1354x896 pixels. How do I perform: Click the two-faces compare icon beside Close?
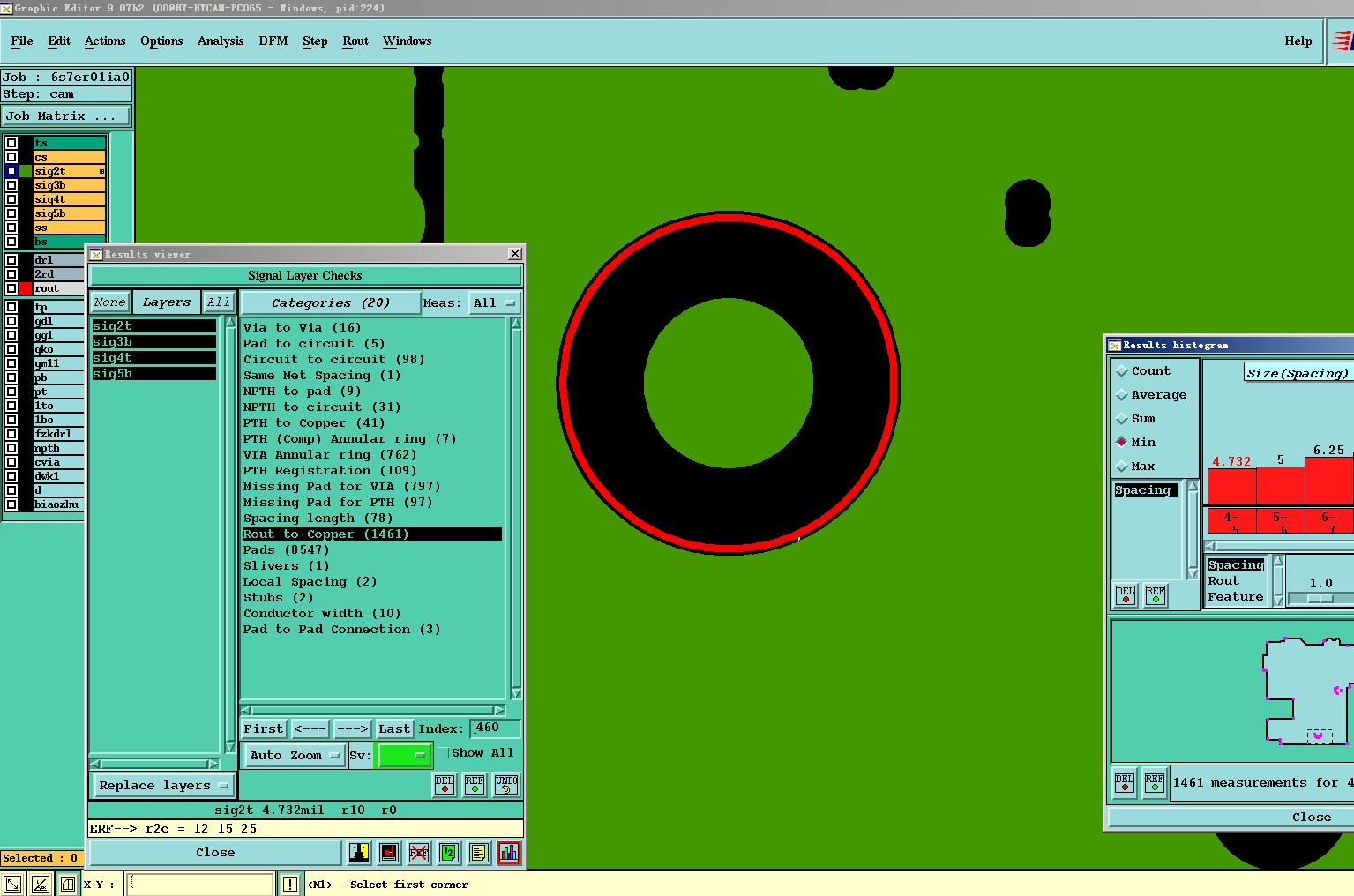pos(359,852)
